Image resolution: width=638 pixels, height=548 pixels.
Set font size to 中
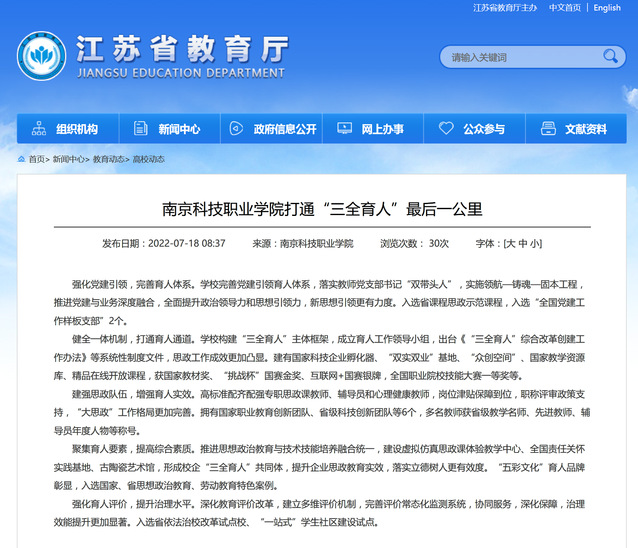(x=523, y=243)
